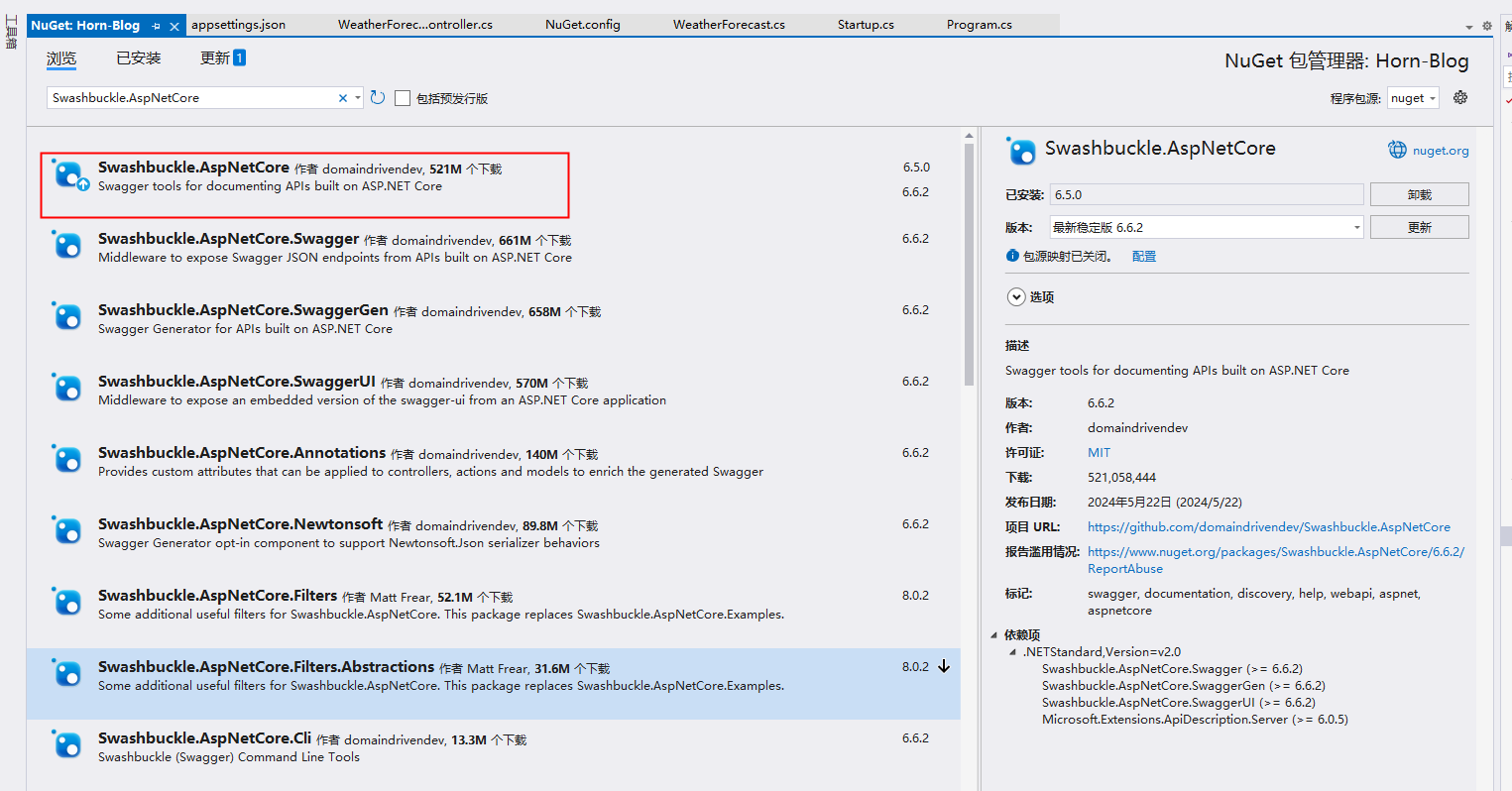This screenshot has height=791, width=1512.
Task: Click the Filters.Abstractions package icon
Action: pyautogui.click(x=68, y=674)
